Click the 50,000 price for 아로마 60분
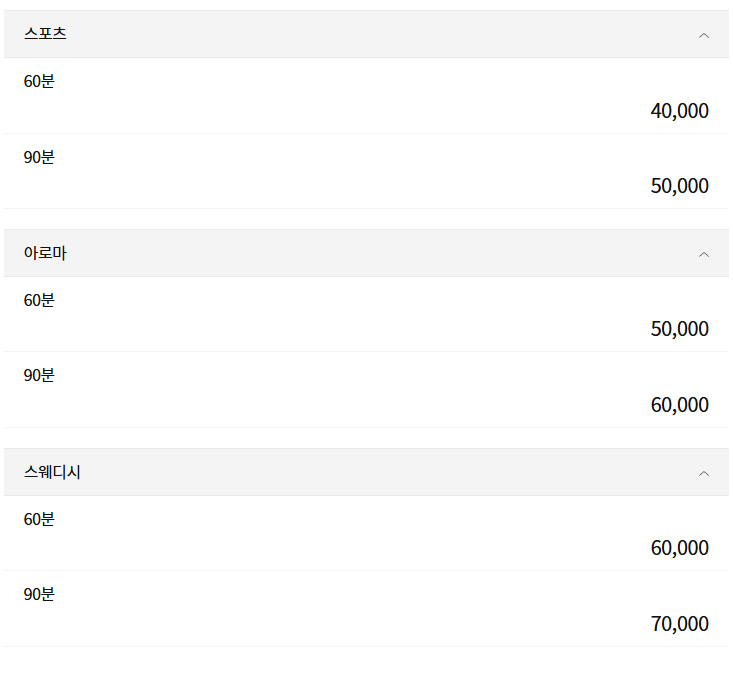Screen dimensions: 733x678 click(679, 329)
